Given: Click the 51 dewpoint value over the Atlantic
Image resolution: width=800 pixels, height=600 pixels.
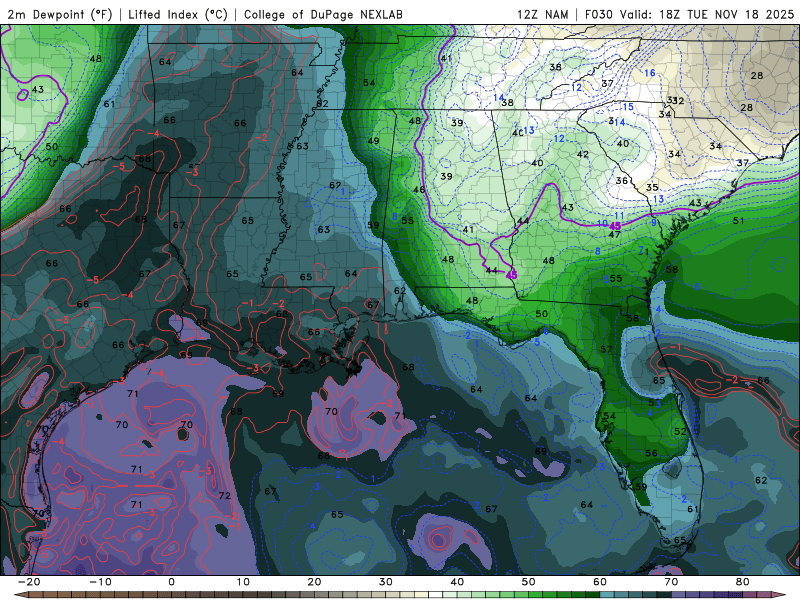Looking at the screenshot, I should click(738, 220).
